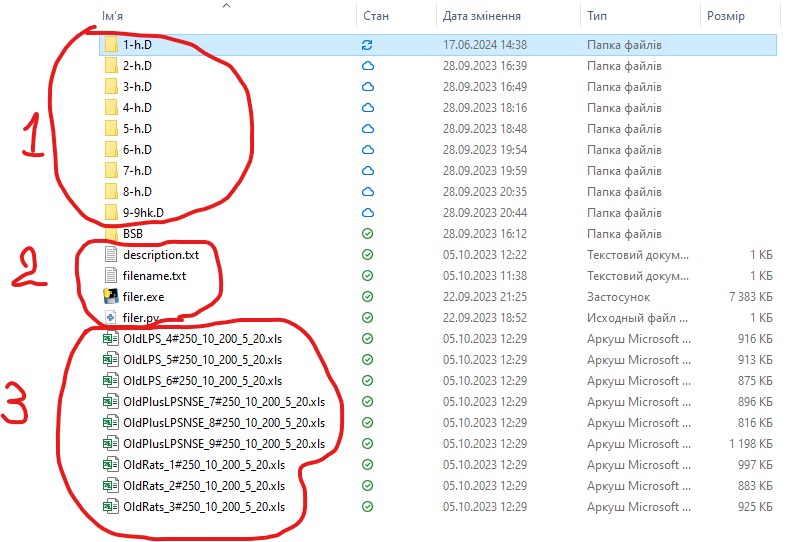Viewport: 809px width, 542px height.
Task: Click the cloud status icon for 7-h.D
Action: 368,171
